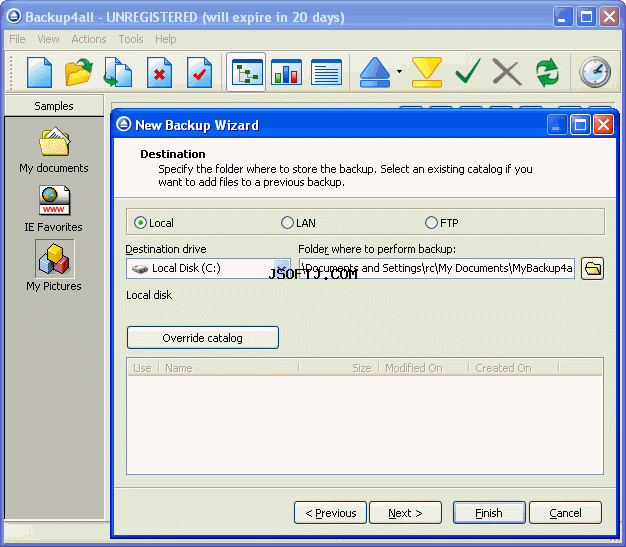The image size is (626, 547).
Task: Open the Help menu
Action: tap(166, 39)
